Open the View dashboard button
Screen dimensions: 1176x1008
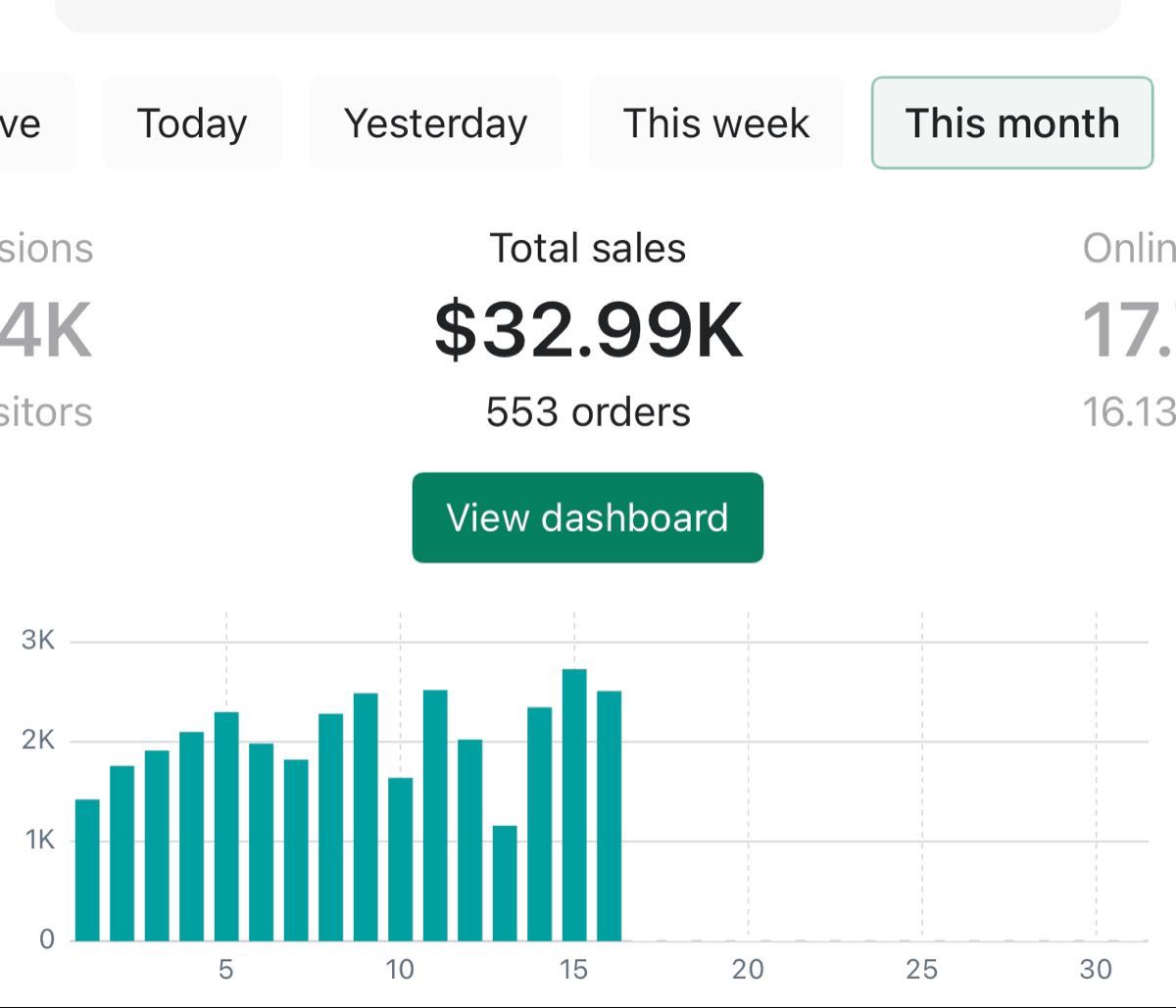click(587, 517)
